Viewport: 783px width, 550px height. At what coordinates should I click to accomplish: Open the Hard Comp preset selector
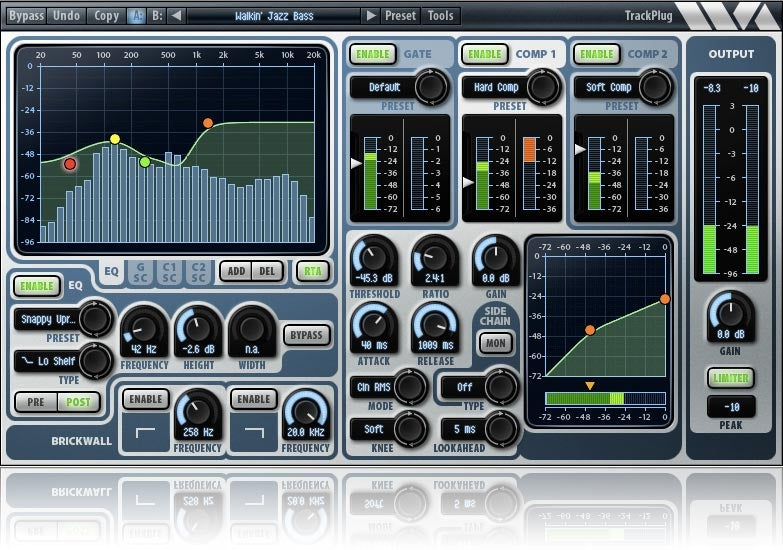[x=496, y=87]
